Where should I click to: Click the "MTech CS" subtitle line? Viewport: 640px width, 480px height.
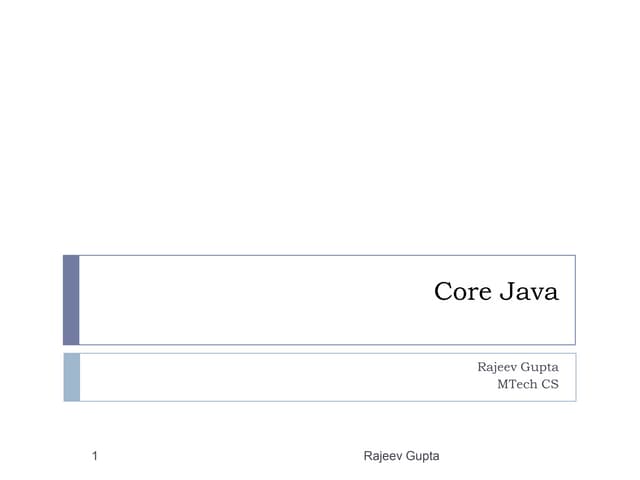[527, 384]
